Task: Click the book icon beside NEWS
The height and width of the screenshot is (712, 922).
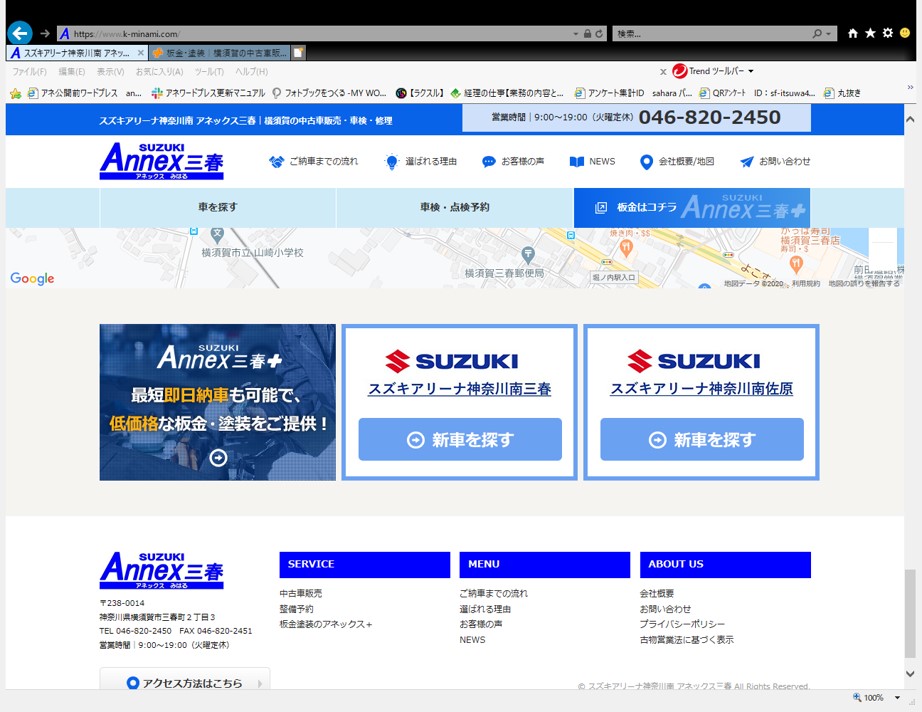Action: tap(577, 162)
